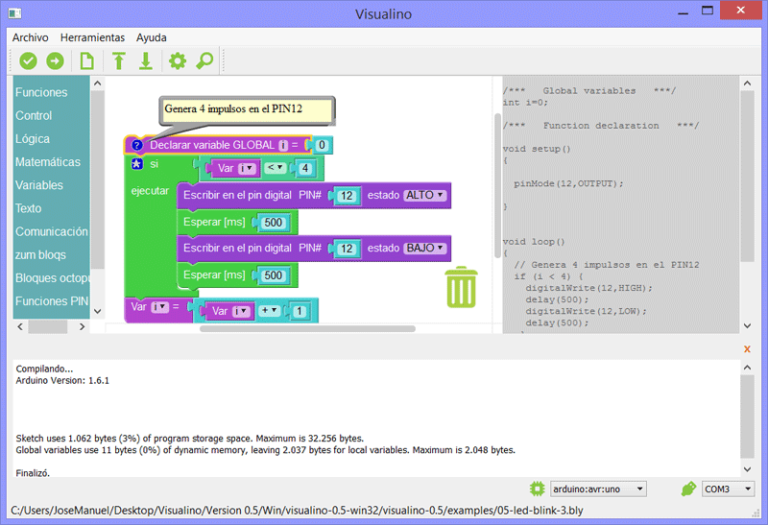The image size is (768, 525).
Task: Create a new file with the page icon
Action: [87, 61]
